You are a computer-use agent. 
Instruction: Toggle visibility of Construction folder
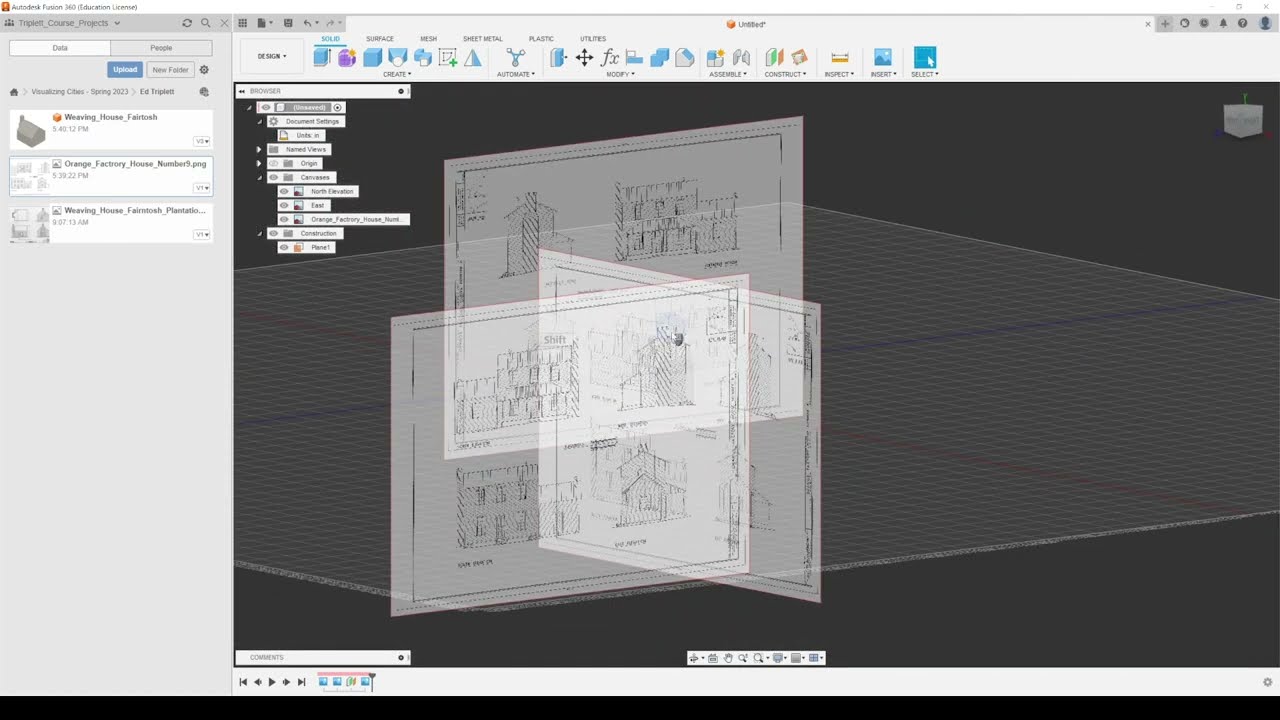[x=274, y=233]
